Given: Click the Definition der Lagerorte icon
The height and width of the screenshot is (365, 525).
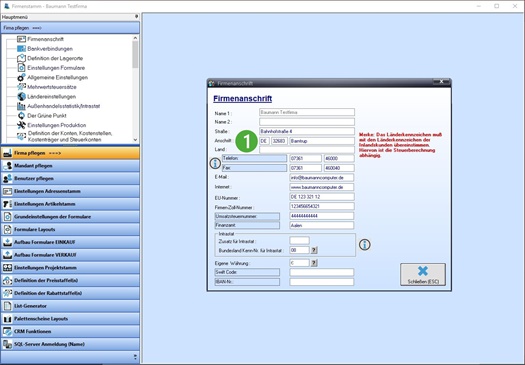Looking at the screenshot, I should tap(21, 58).
